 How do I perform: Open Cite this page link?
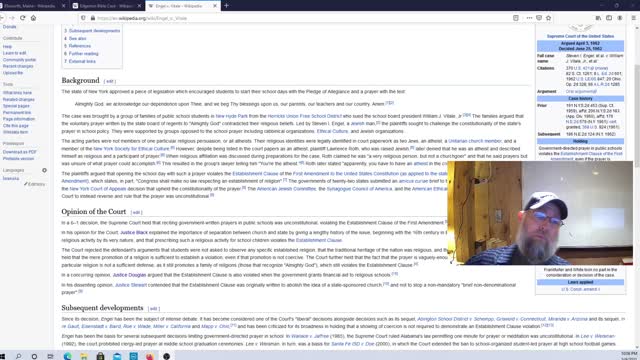click(16, 126)
